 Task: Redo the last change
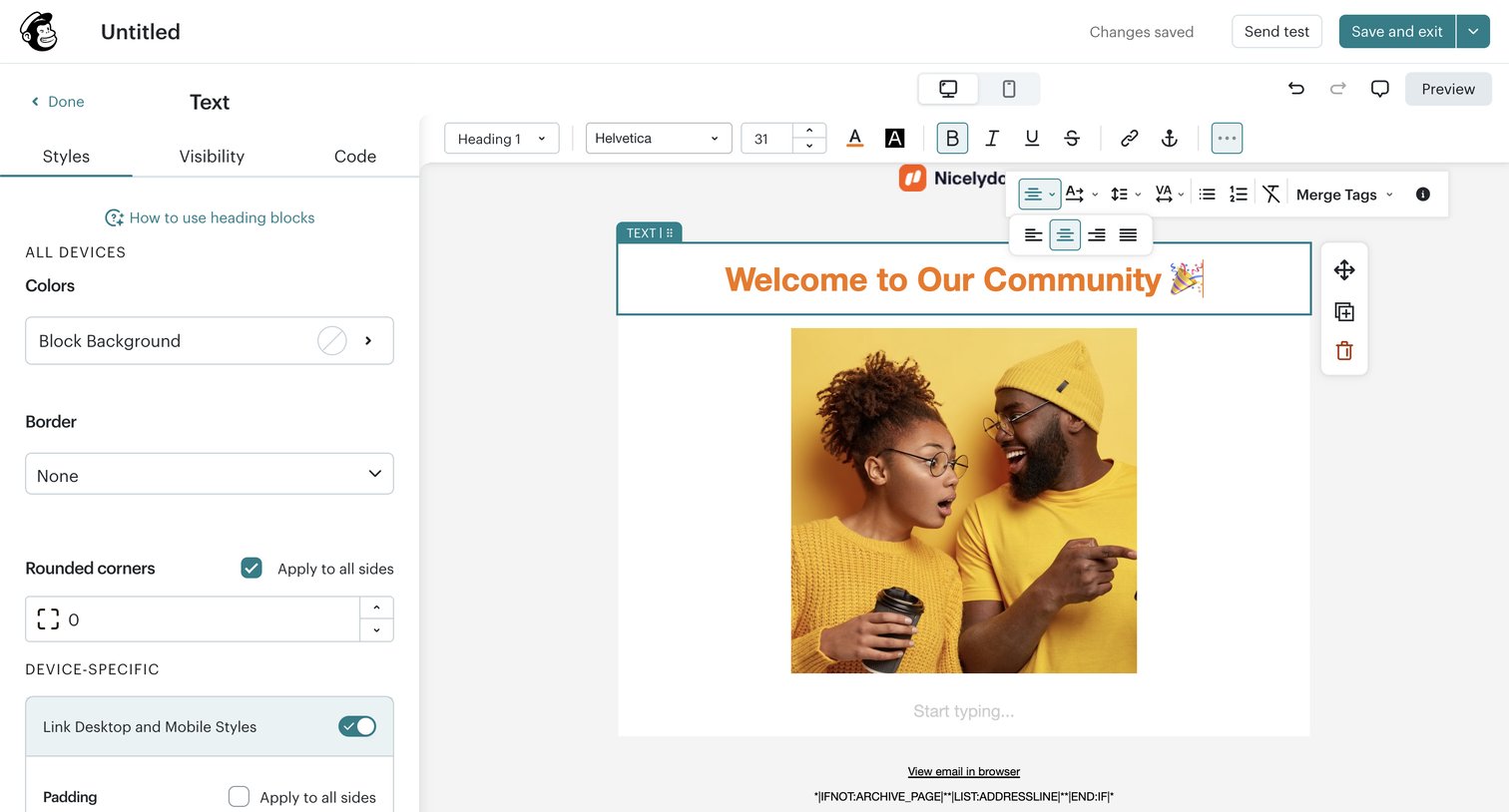click(1338, 89)
